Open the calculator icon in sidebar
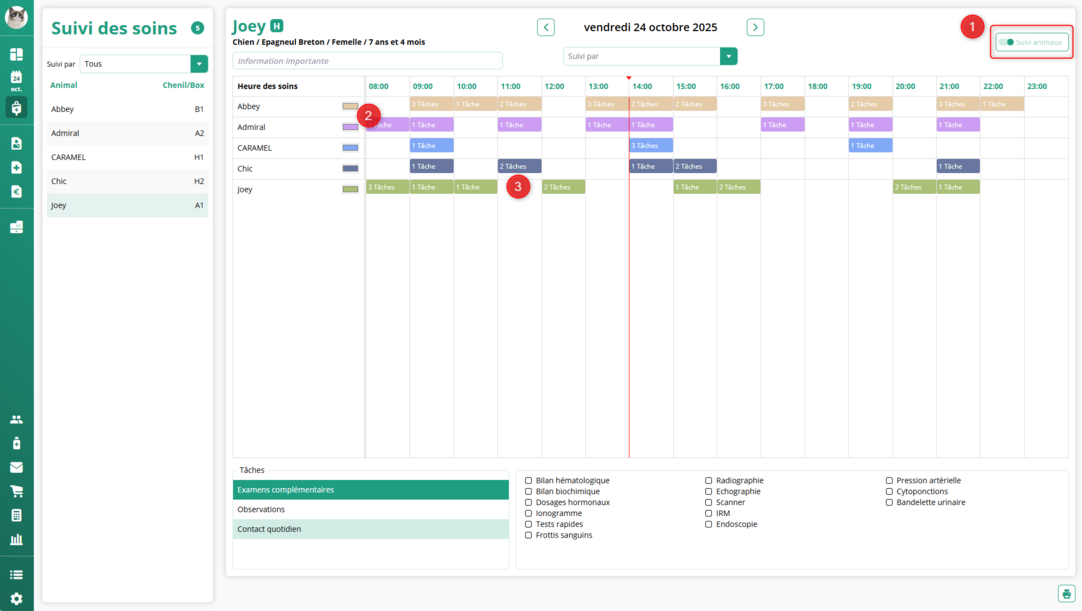The image size is (1082, 611). (x=16, y=516)
